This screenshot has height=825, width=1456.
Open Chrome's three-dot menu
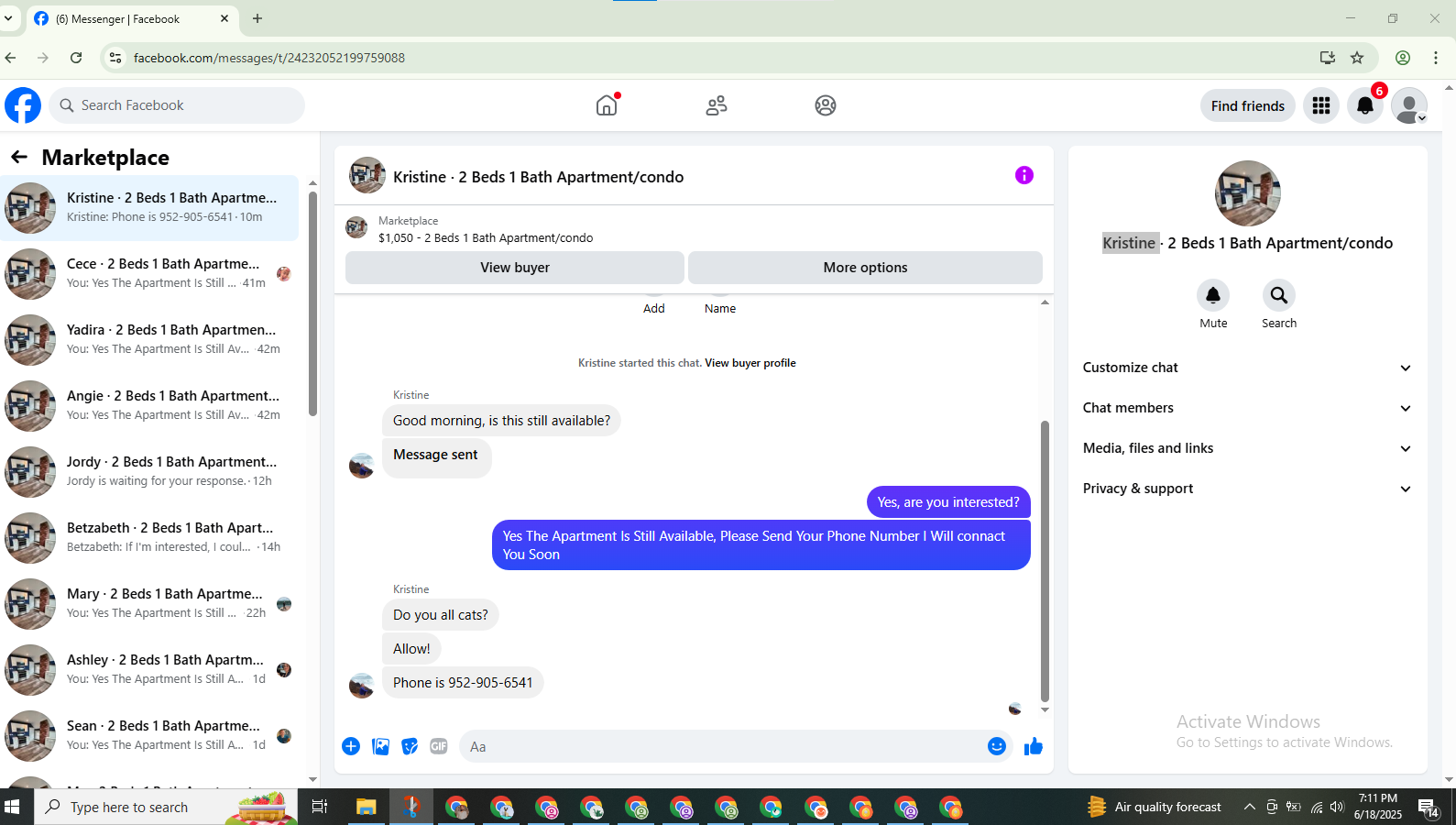pyautogui.click(x=1436, y=58)
